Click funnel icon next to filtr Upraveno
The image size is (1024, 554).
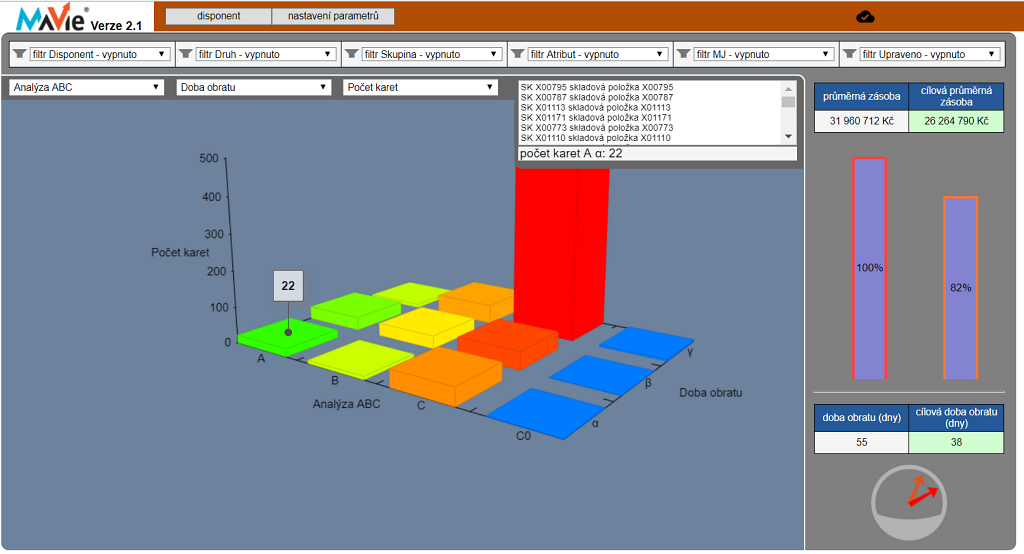[x=850, y=54]
